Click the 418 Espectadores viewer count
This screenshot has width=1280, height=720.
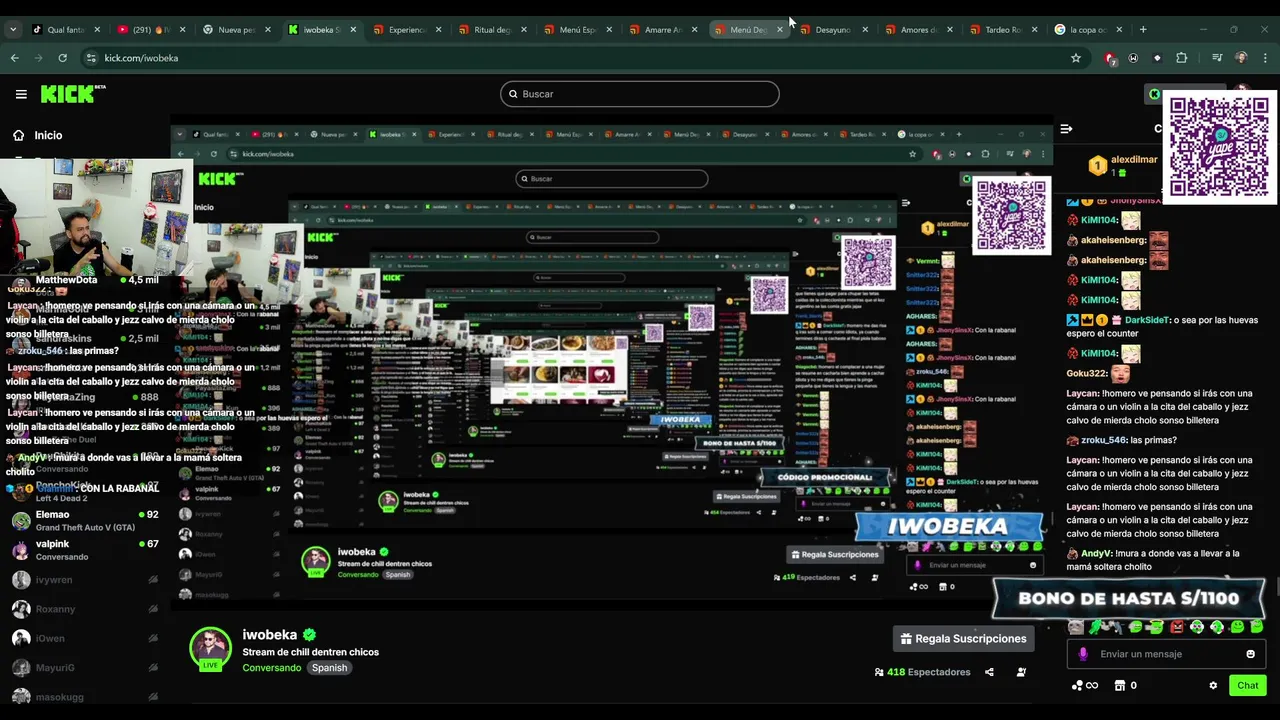pyautogui.click(x=923, y=672)
